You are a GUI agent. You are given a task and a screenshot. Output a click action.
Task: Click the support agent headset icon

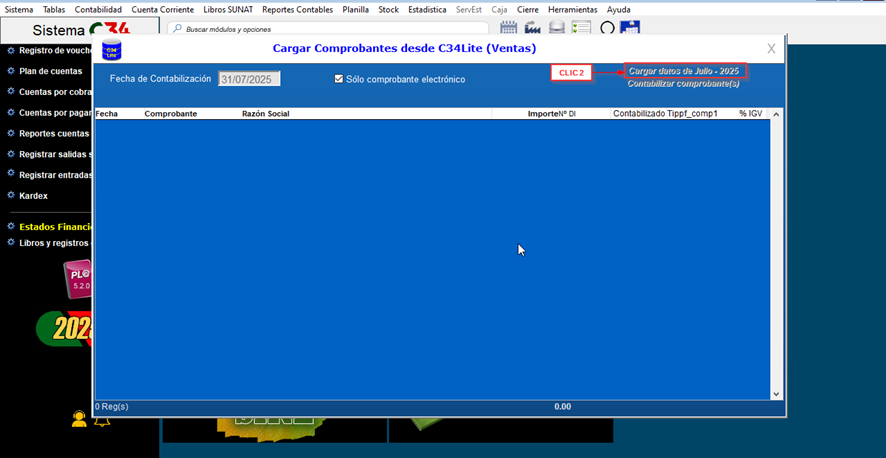79,420
